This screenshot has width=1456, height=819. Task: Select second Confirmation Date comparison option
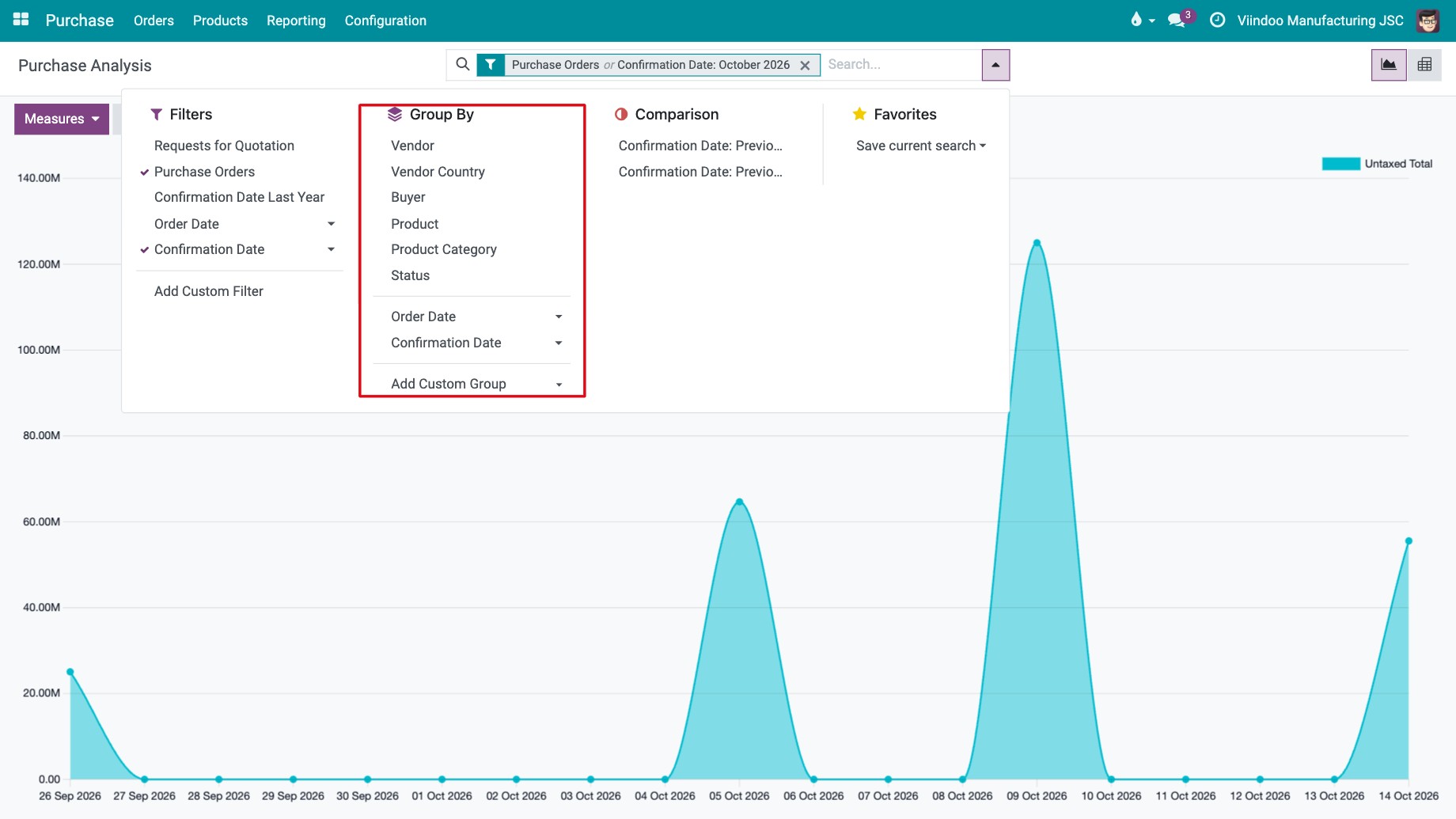[700, 172]
